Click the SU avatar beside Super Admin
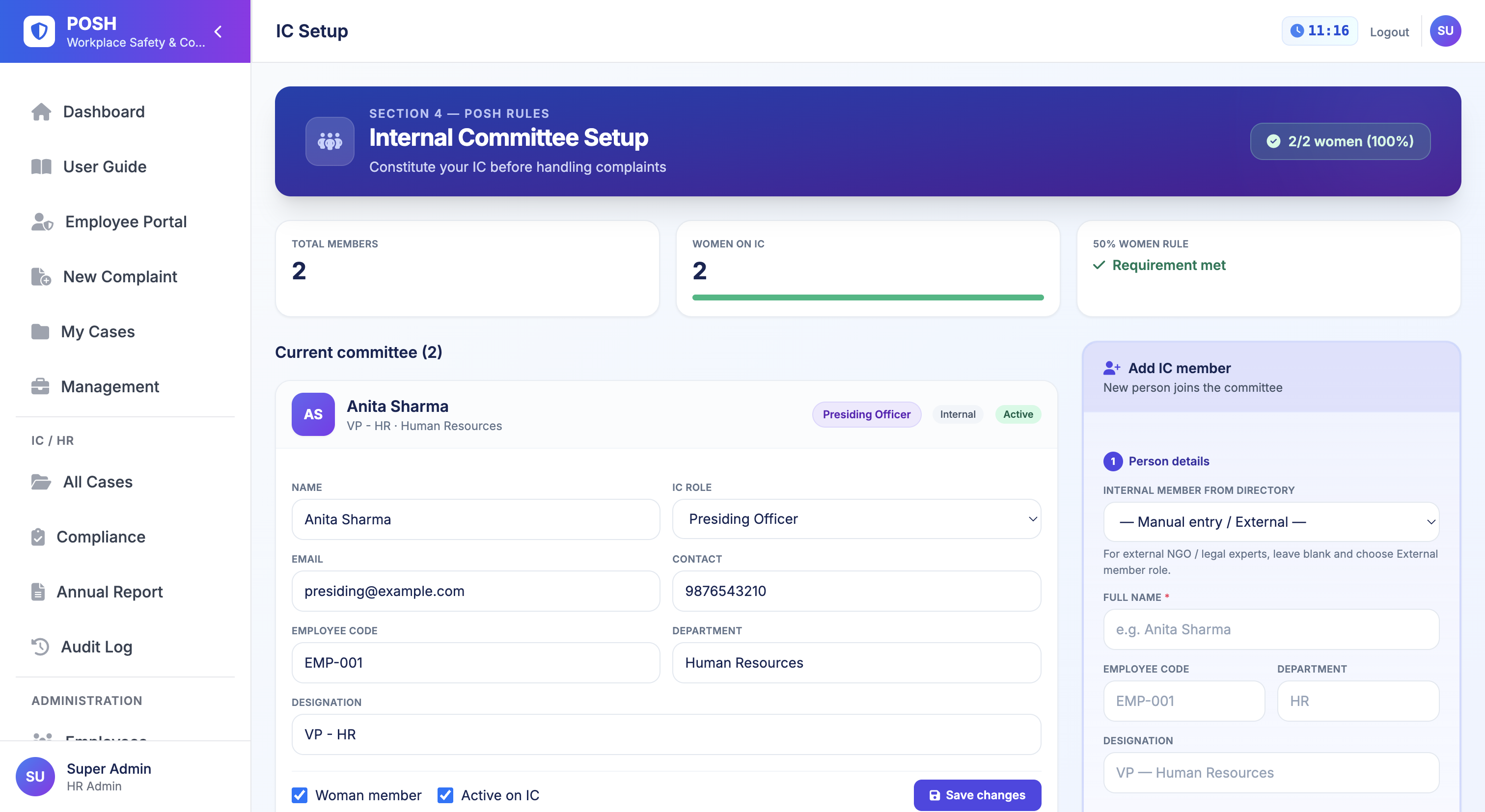 click(x=35, y=776)
